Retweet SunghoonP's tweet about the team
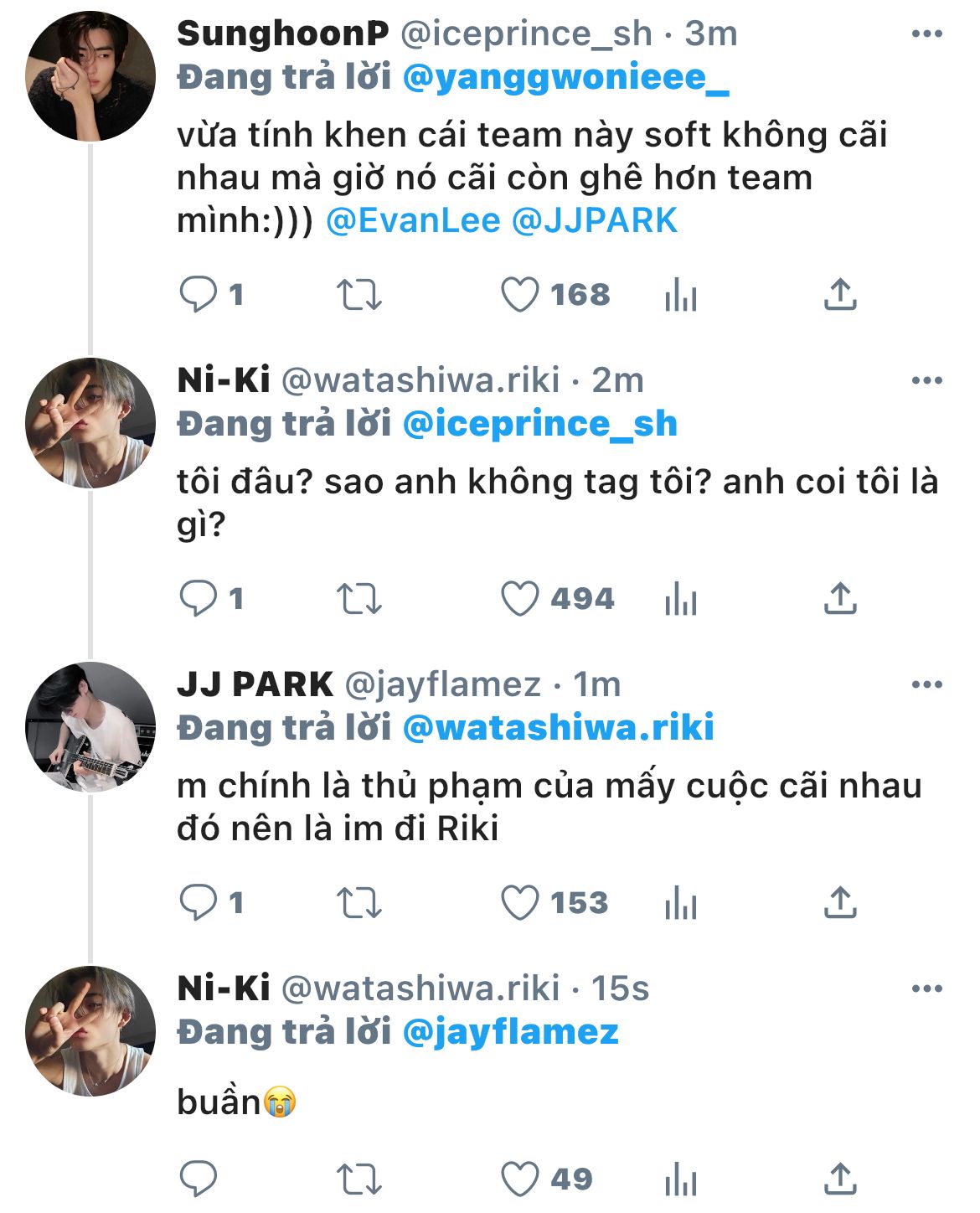 (358, 295)
